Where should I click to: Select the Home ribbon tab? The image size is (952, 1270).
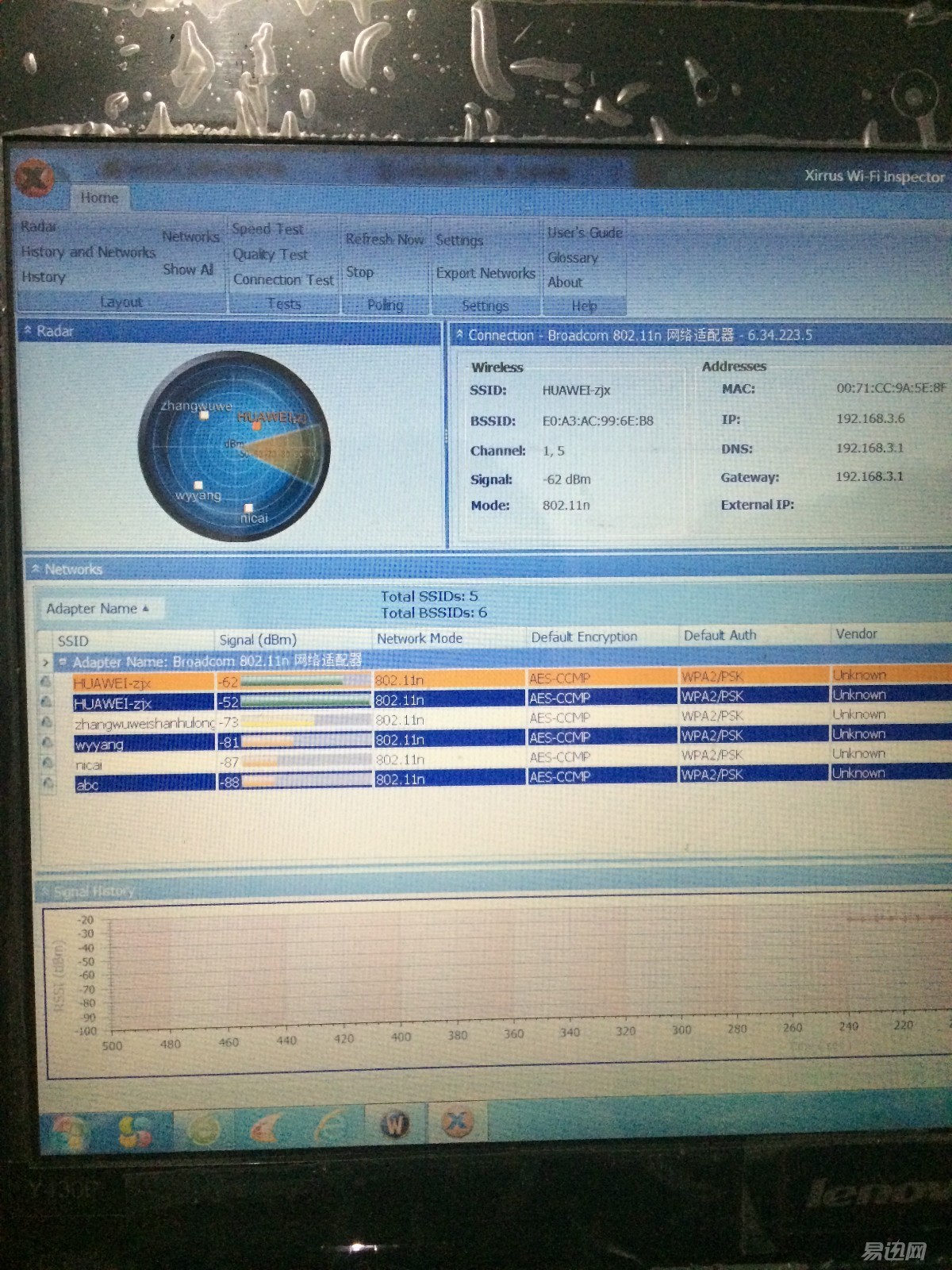point(99,198)
